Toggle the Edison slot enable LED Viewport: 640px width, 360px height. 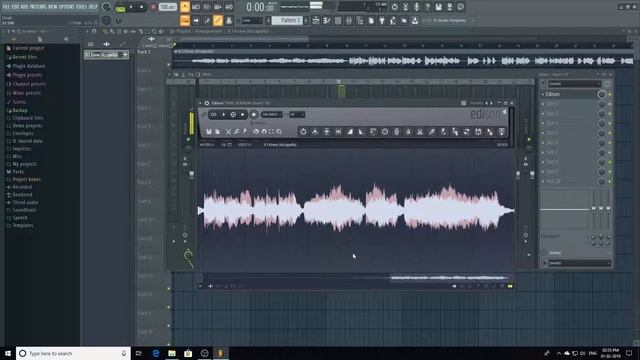pos(610,94)
